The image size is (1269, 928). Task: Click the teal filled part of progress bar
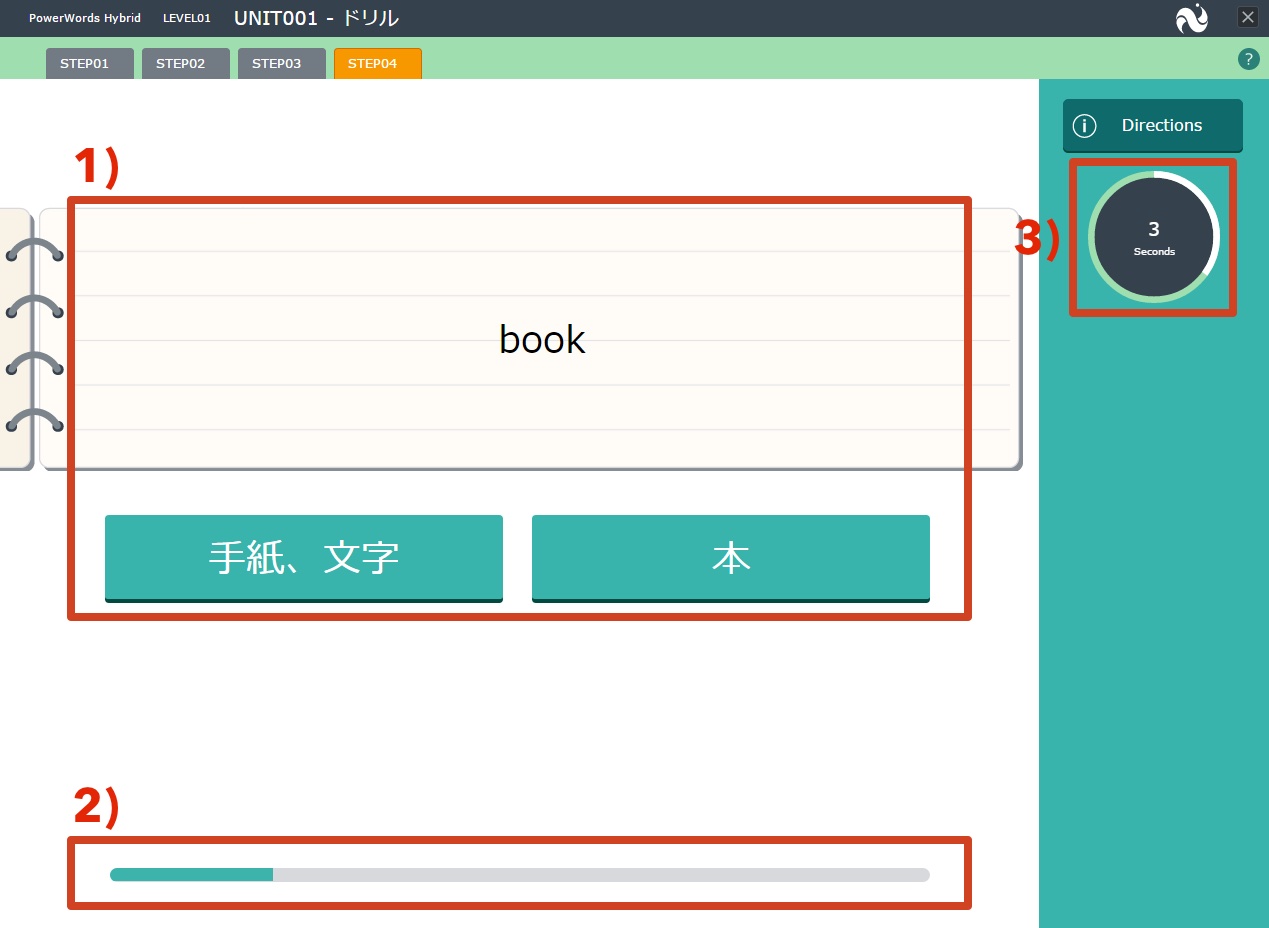click(x=191, y=875)
